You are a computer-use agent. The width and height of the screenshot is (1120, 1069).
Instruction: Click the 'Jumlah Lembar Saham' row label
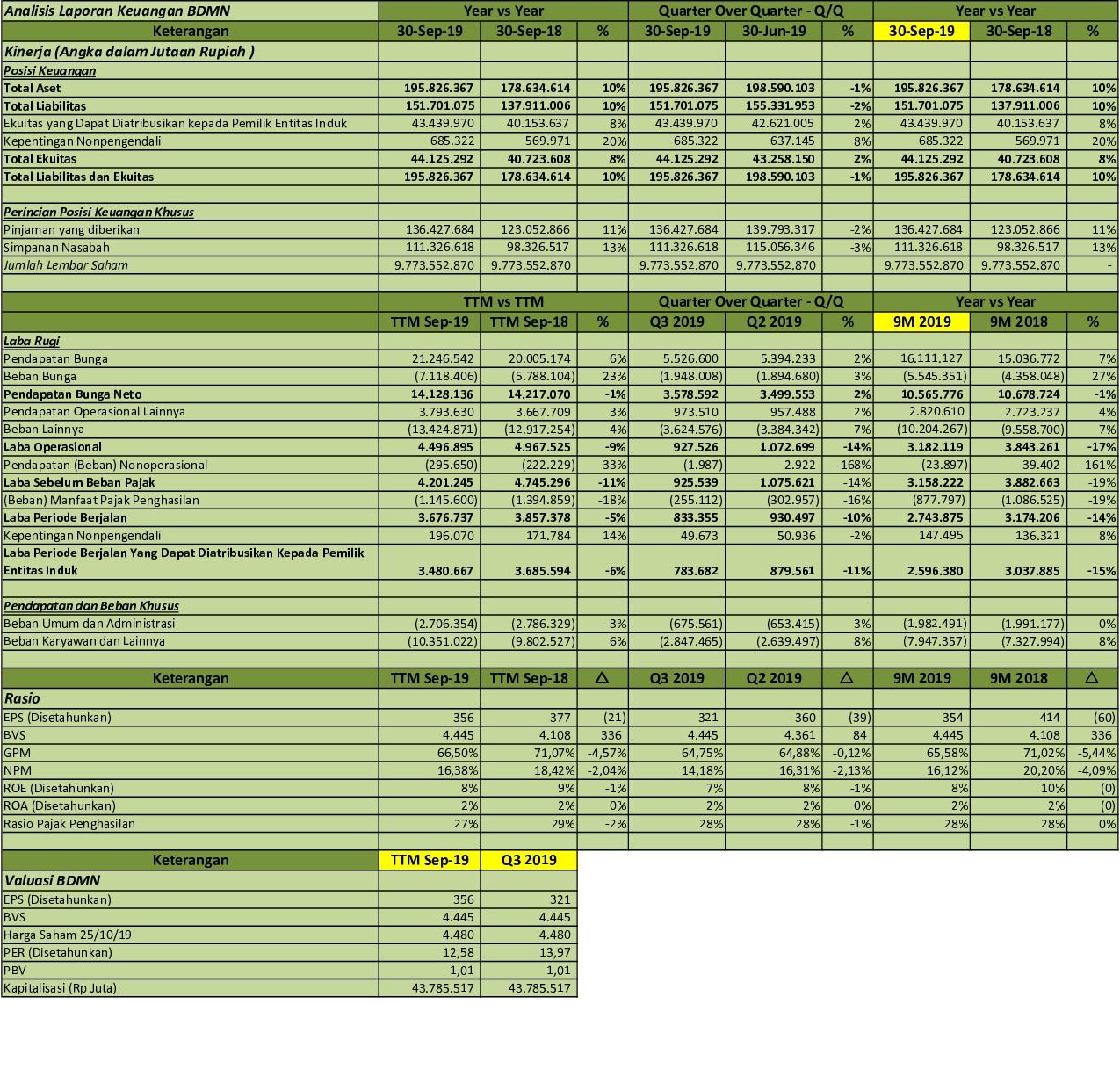66,265
